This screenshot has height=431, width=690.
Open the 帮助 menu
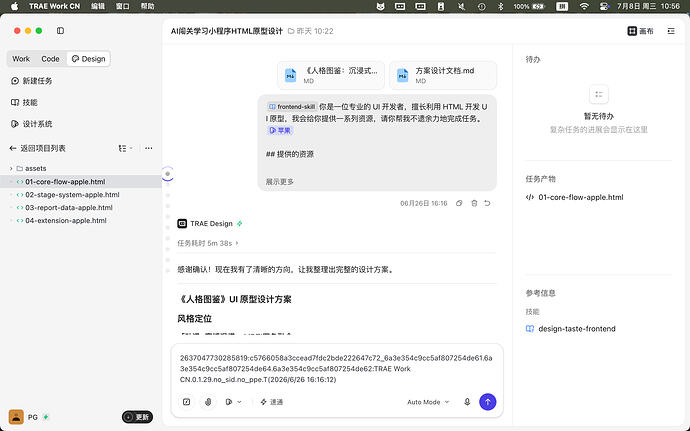pos(147,6)
